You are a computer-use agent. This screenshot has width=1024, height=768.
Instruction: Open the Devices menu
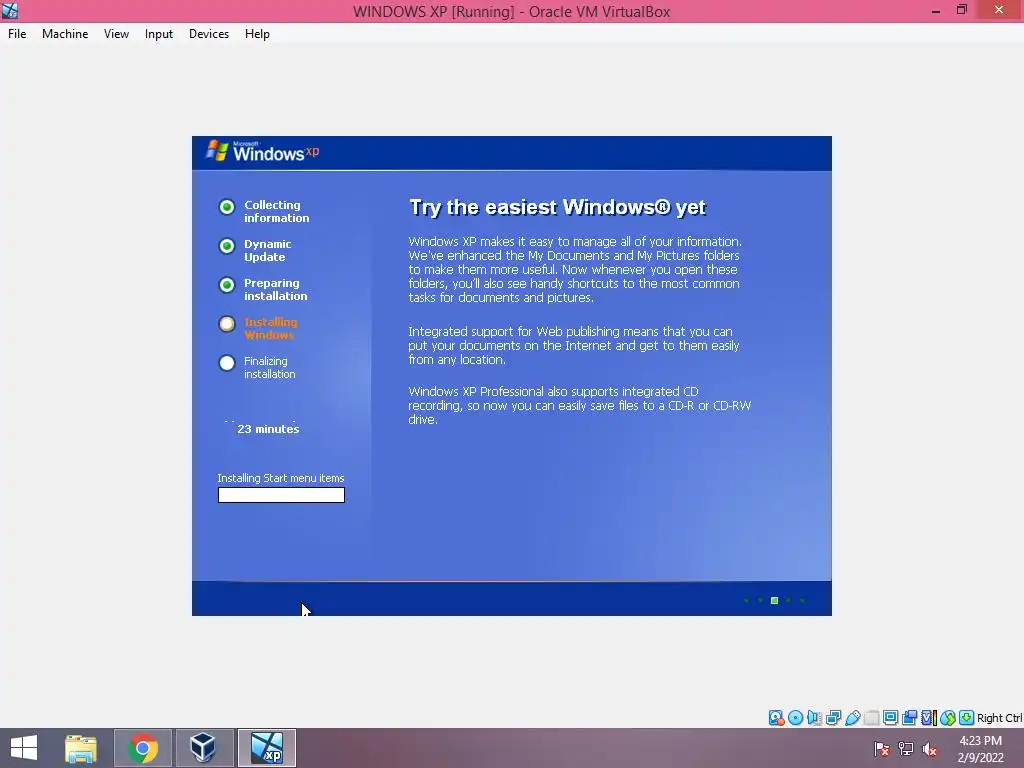pos(208,34)
